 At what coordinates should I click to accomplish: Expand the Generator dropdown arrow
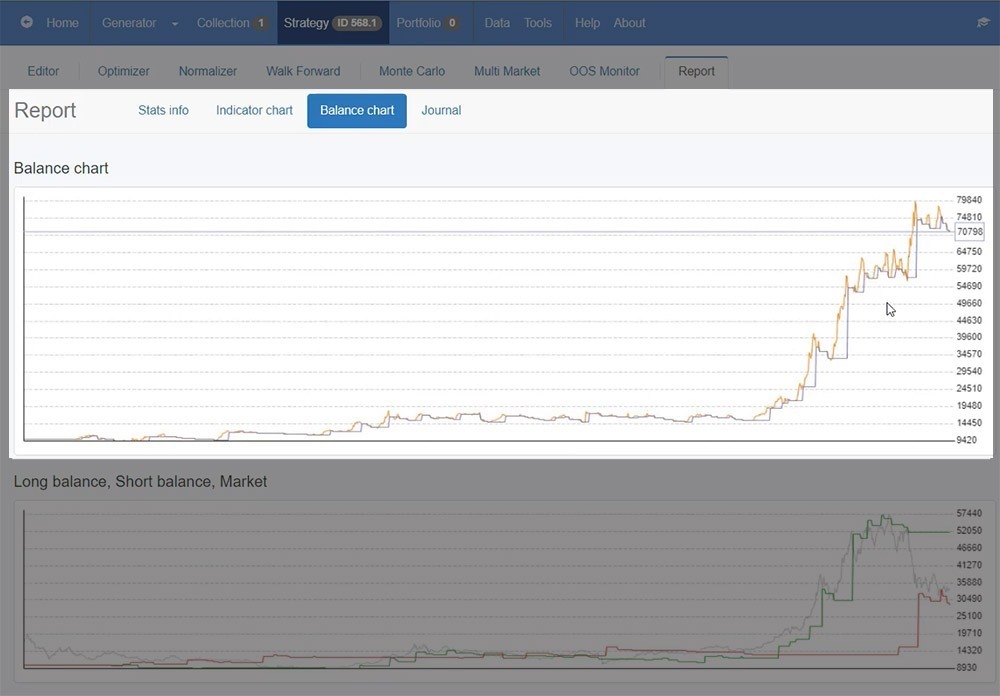click(x=173, y=22)
